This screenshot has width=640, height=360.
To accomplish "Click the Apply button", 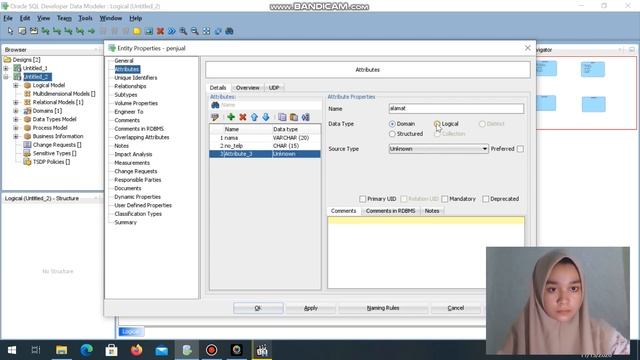I will tap(311, 308).
